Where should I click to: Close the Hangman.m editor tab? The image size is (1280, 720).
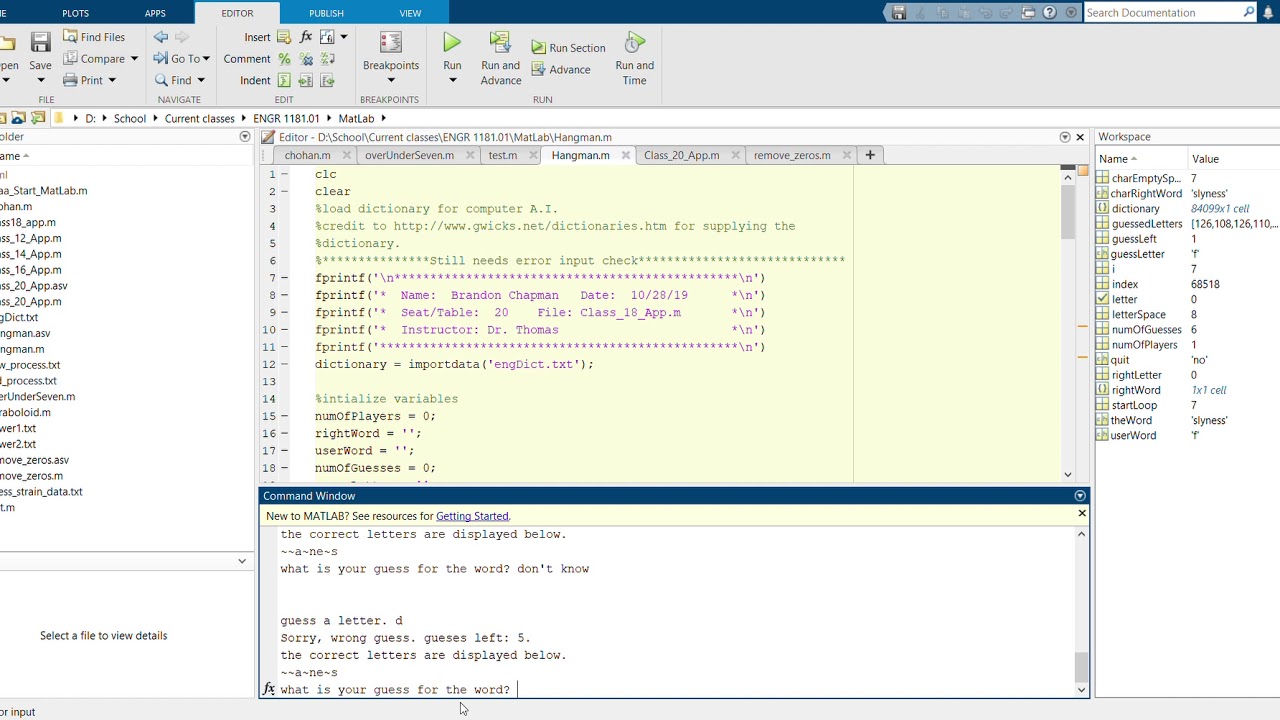626,155
